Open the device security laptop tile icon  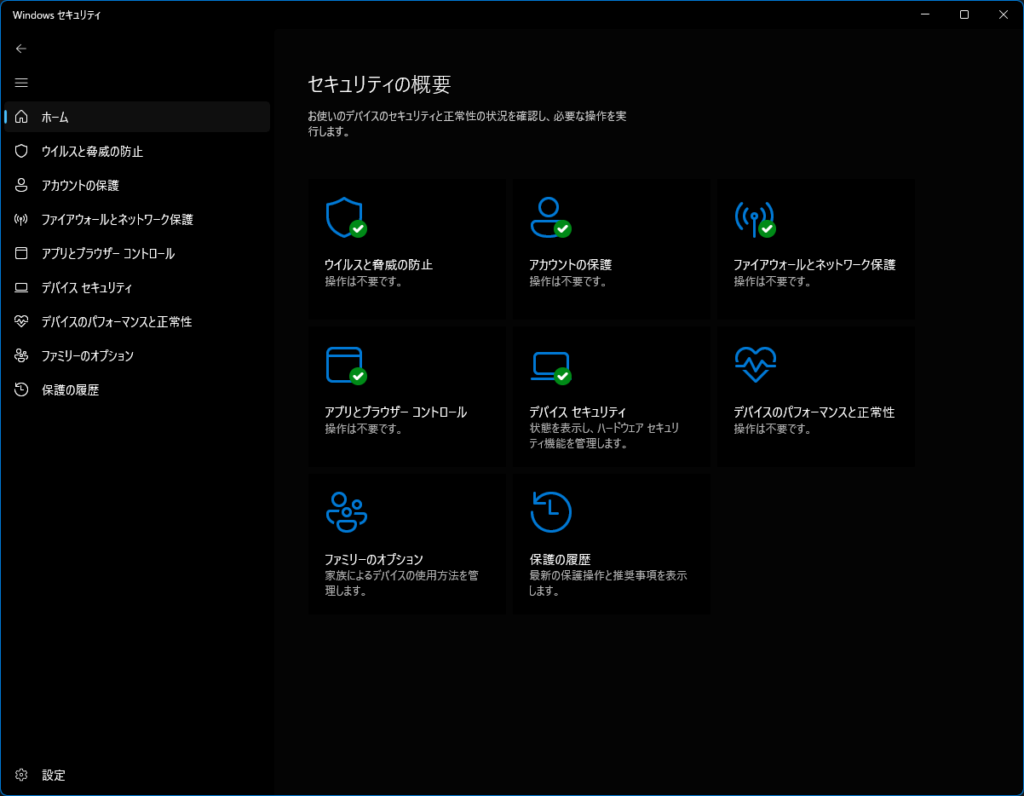548,365
